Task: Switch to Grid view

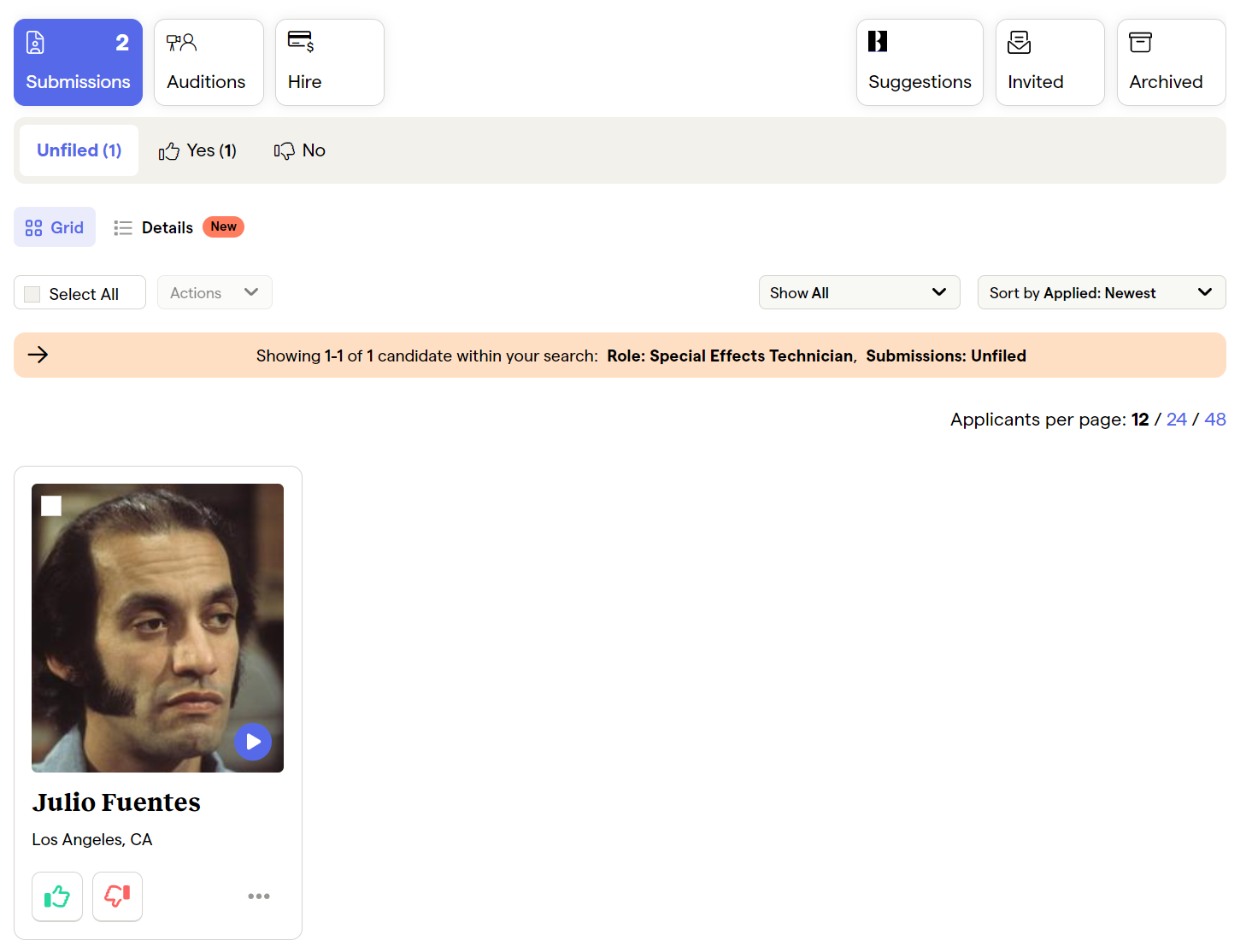Action: pos(55,227)
